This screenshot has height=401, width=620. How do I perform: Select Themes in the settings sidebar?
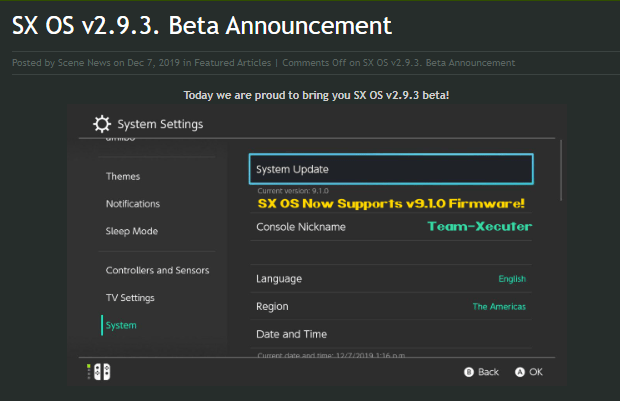123,176
